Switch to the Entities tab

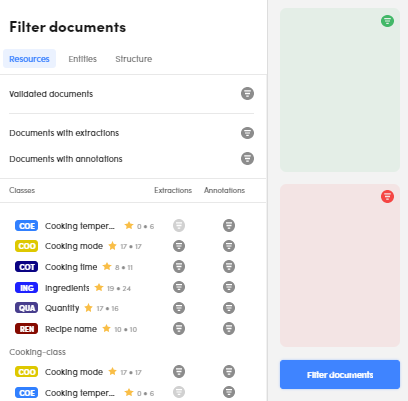(x=83, y=59)
